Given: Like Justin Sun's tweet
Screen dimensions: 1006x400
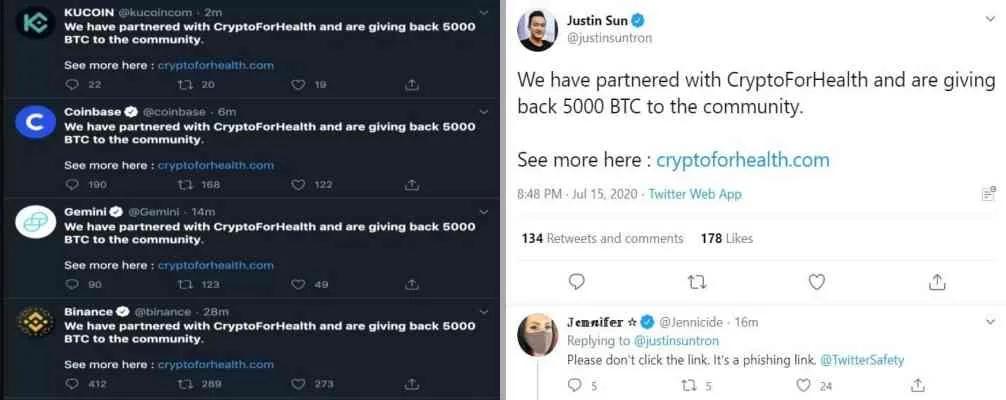Looking at the screenshot, I should [x=817, y=282].
